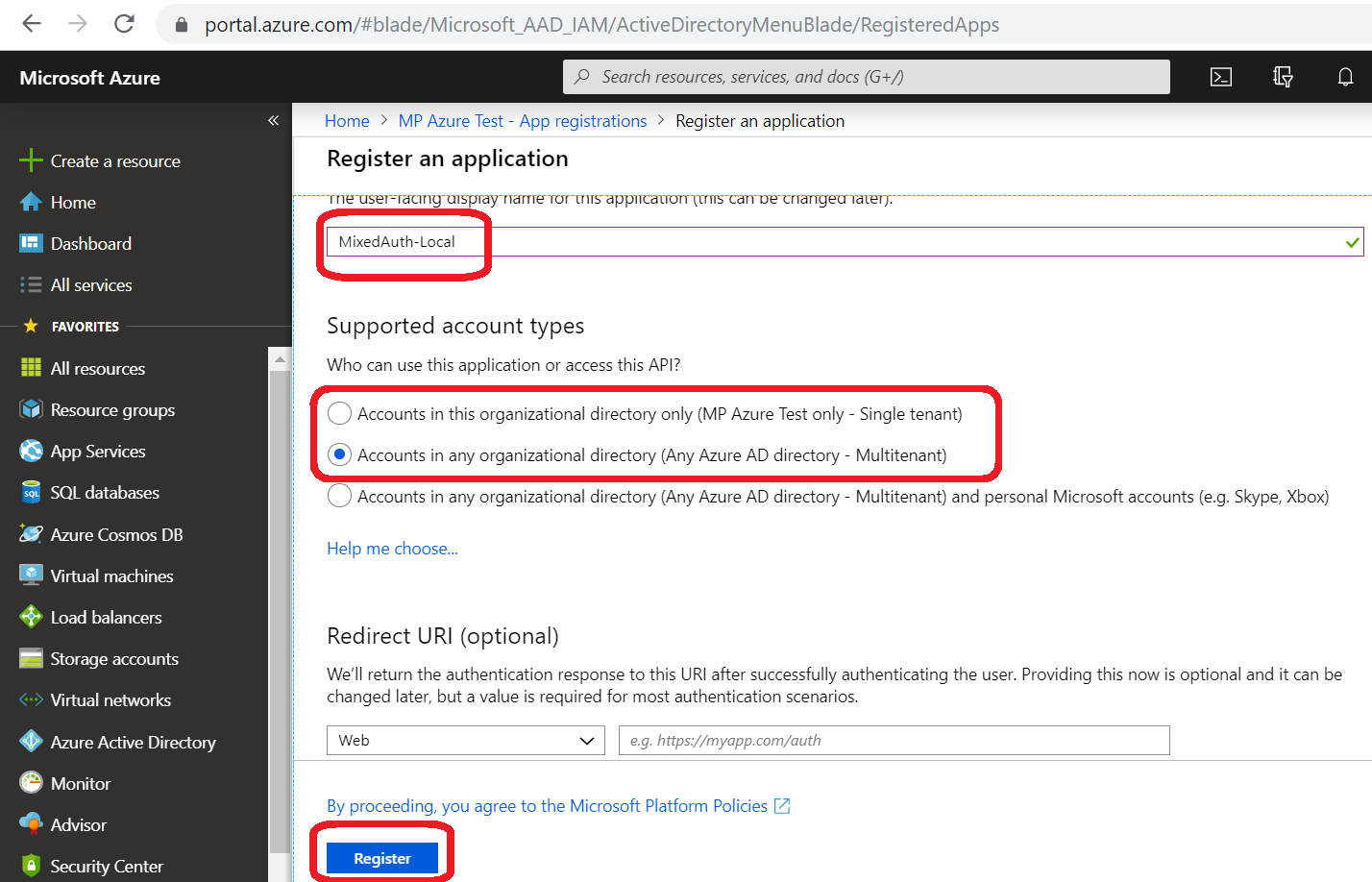Click the Security Center shield icon
This screenshot has height=882, width=1372.
[31, 866]
